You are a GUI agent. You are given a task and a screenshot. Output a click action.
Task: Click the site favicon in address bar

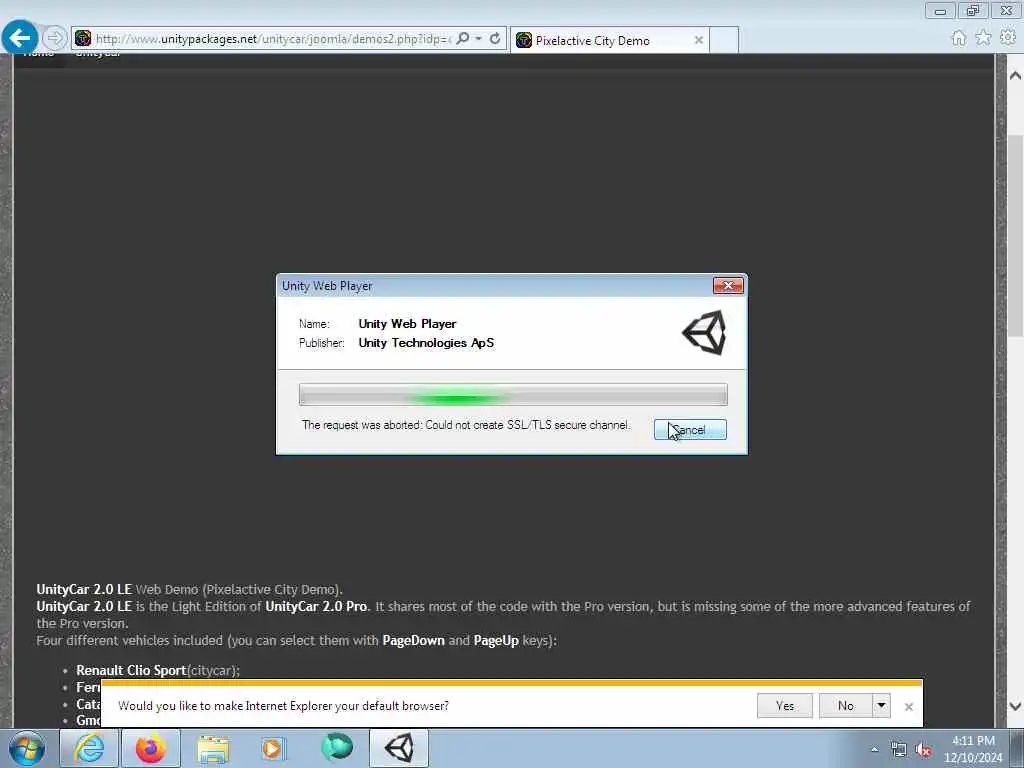pos(83,39)
